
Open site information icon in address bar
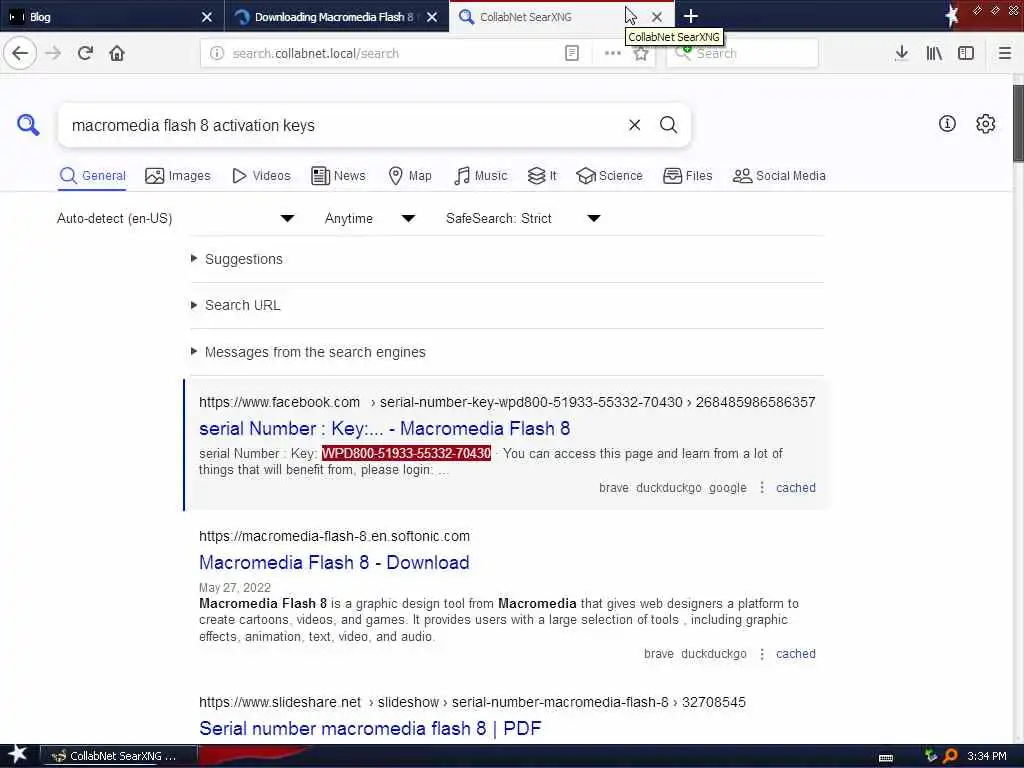(x=217, y=53)
